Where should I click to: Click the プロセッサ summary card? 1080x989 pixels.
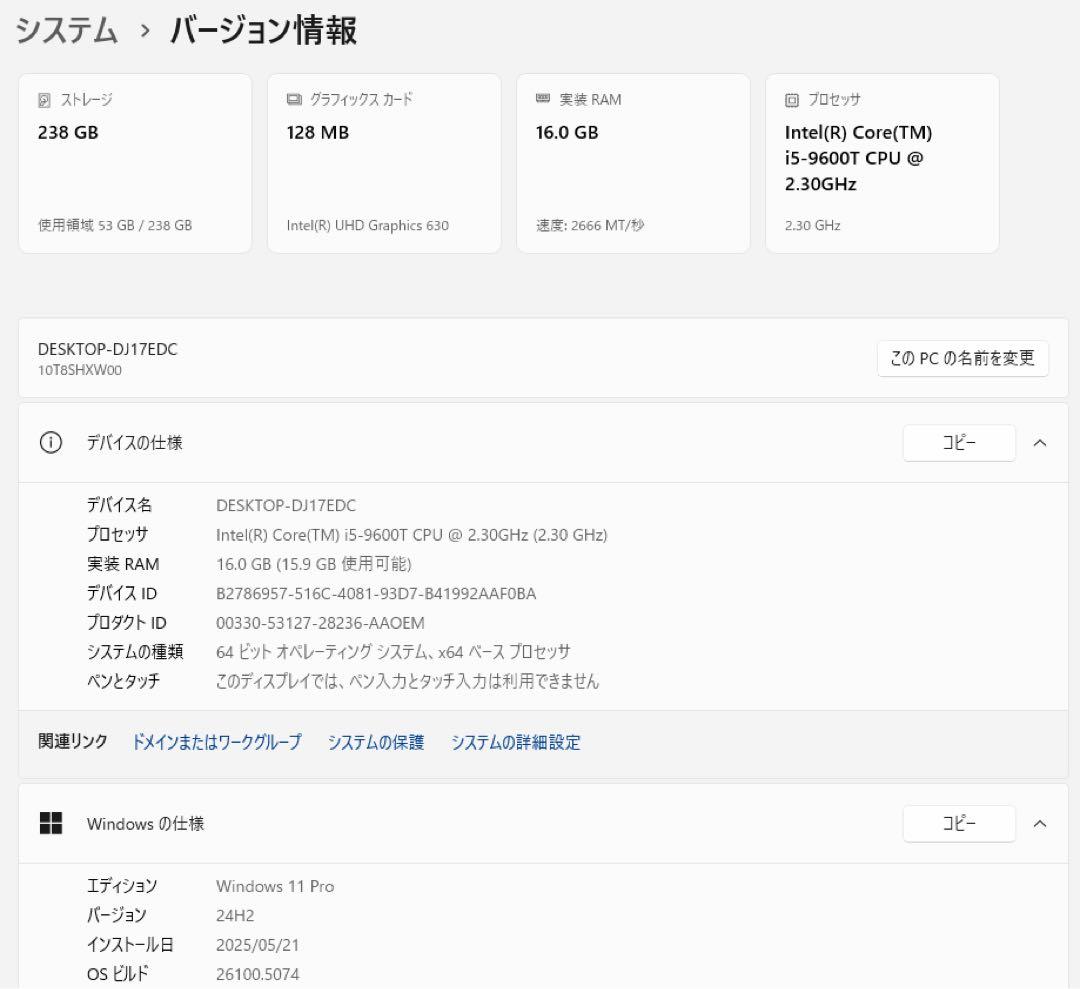coord(882,162)
